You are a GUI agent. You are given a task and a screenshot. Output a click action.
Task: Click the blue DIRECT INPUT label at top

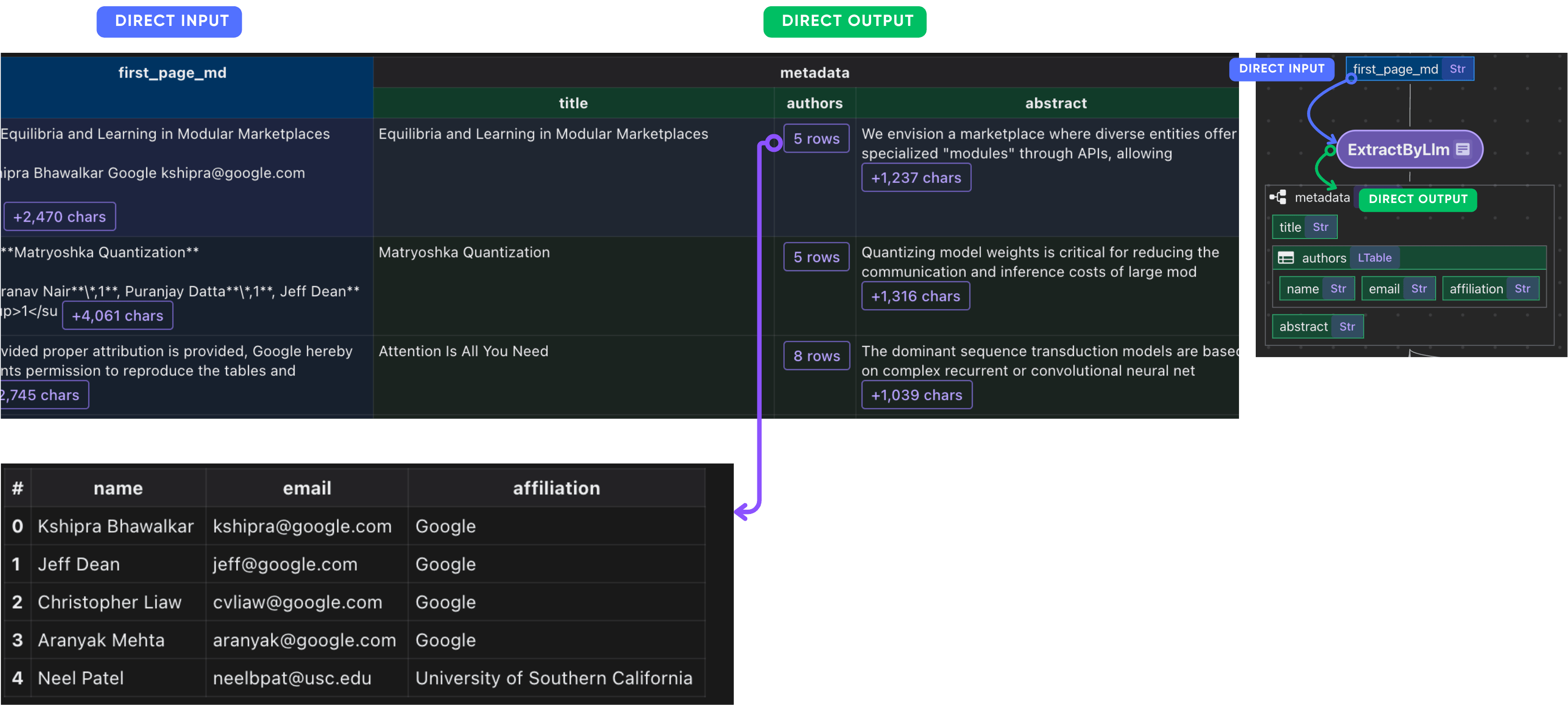click(171, 21)
